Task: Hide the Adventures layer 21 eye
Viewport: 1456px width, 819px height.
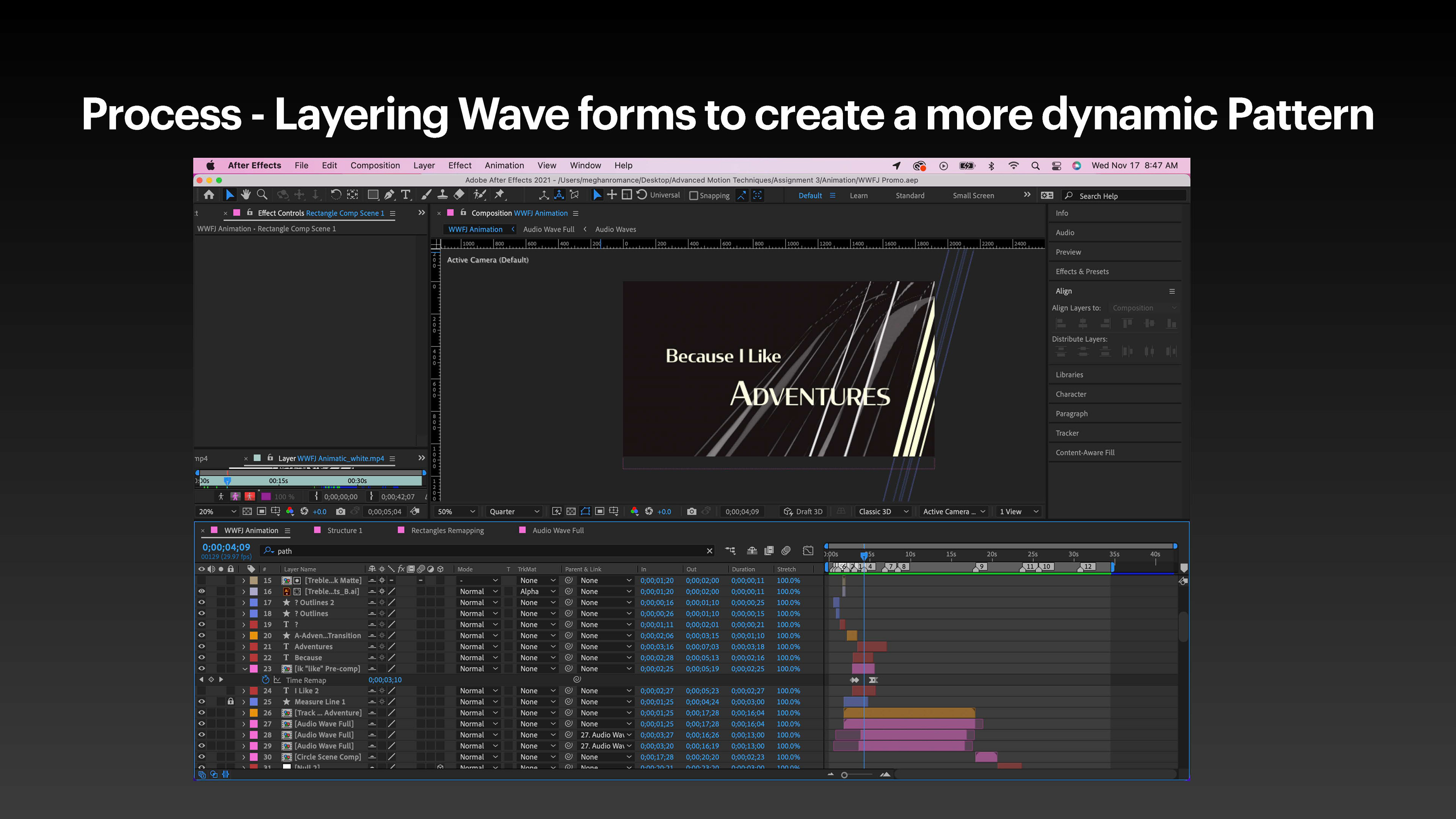Action: pyautogui.click(x=201, y=646)
